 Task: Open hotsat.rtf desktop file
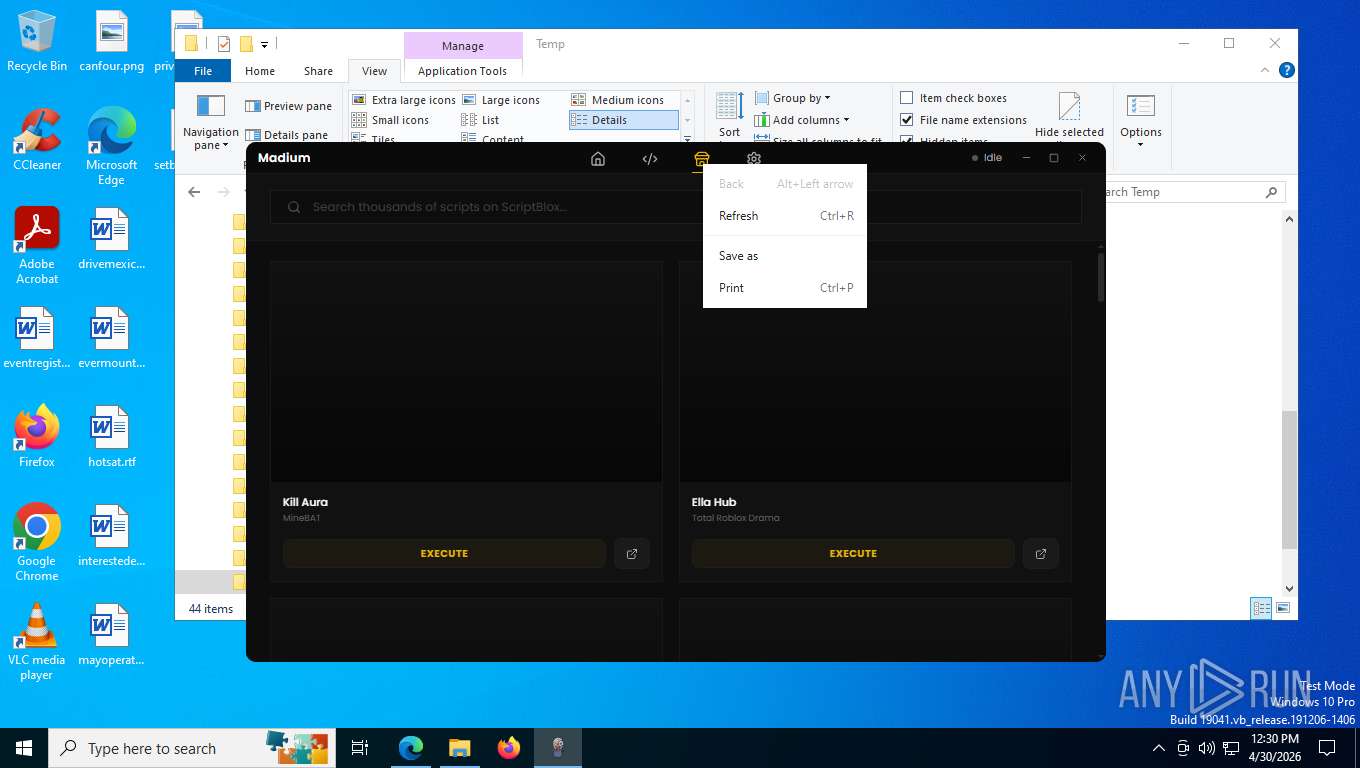point(111,436)
